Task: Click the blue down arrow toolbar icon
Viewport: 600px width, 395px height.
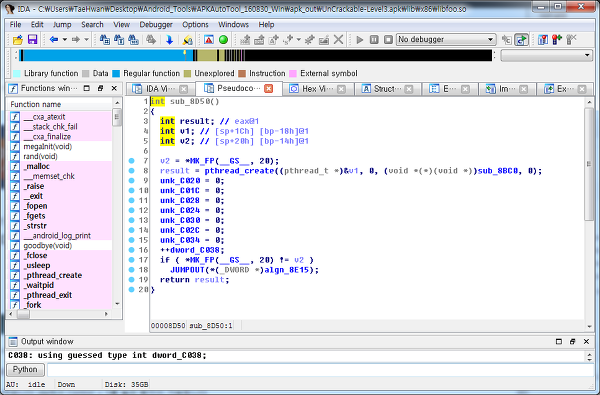Action: pyautogui.click(x=169, y=39)
